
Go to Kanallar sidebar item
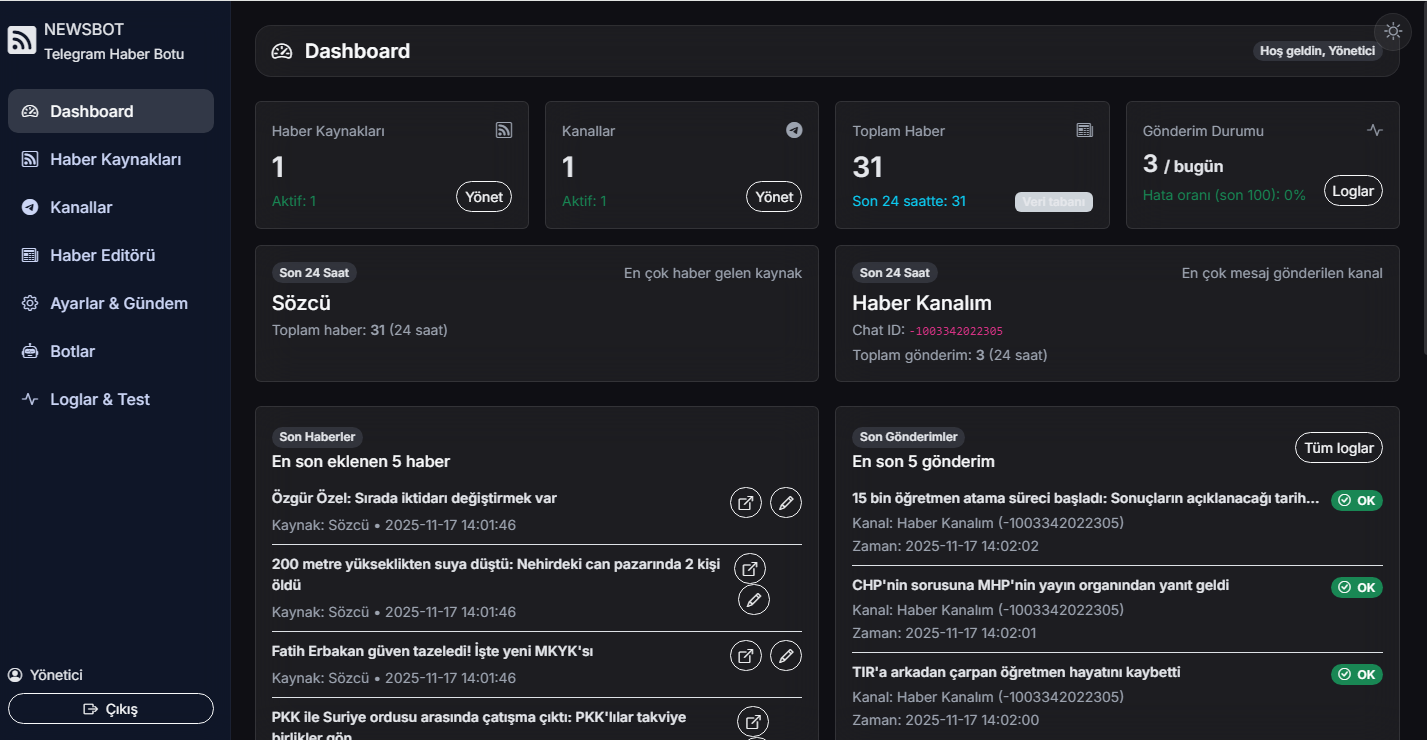(81, 207)
